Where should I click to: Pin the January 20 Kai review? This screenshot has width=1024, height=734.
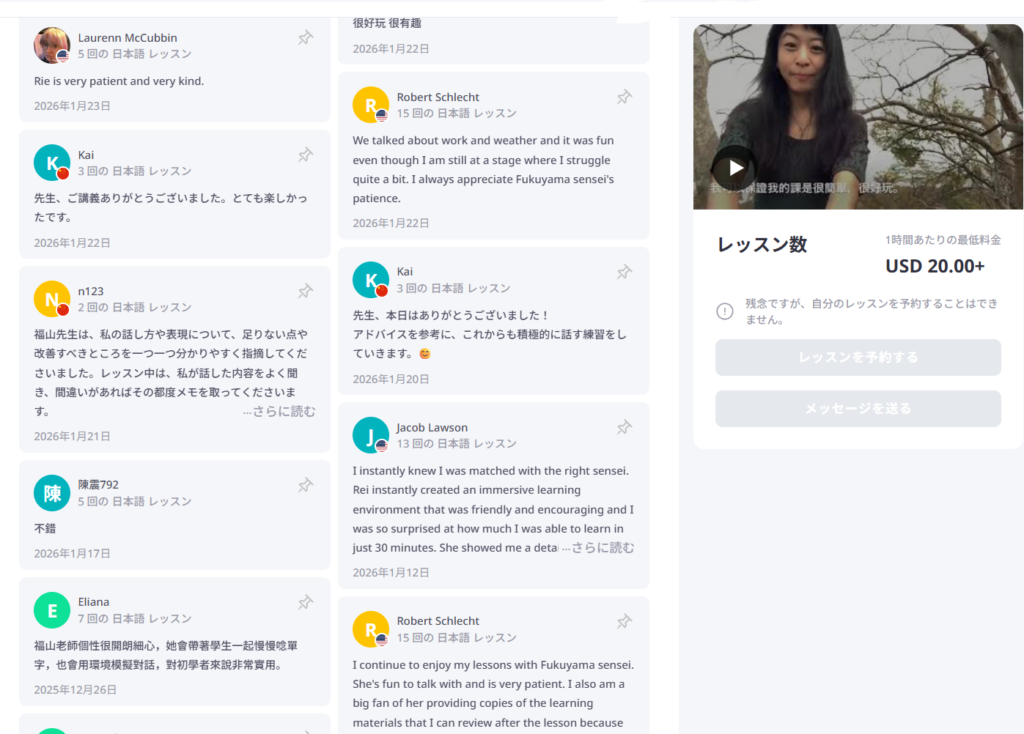(x=624, y=272)
